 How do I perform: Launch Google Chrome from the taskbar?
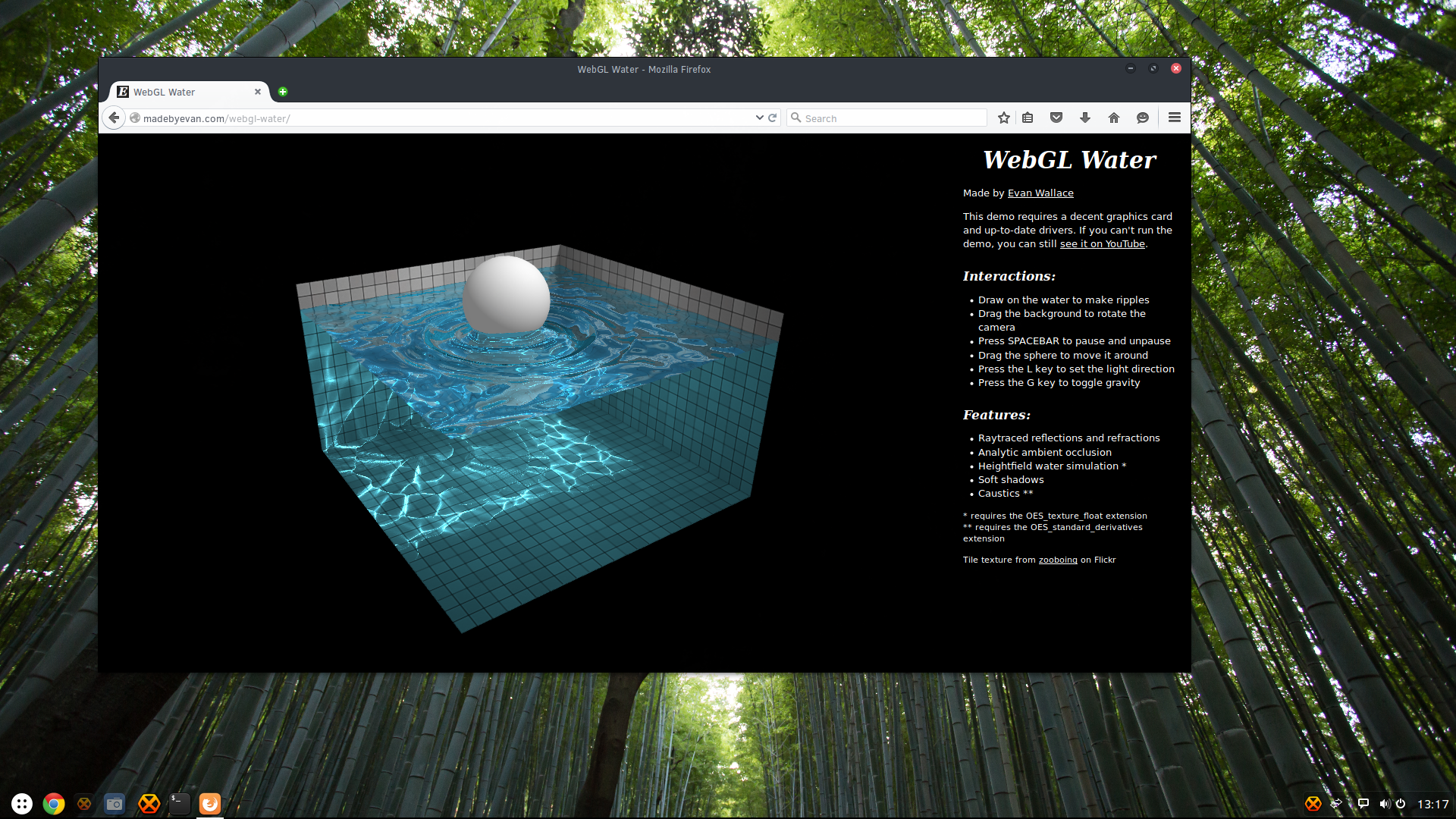(x=54, y=804)
